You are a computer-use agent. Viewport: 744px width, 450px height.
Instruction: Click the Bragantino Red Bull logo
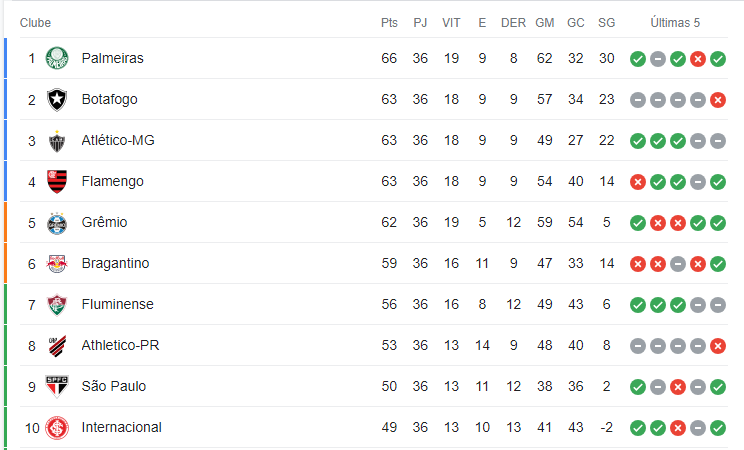click(57, 264)
